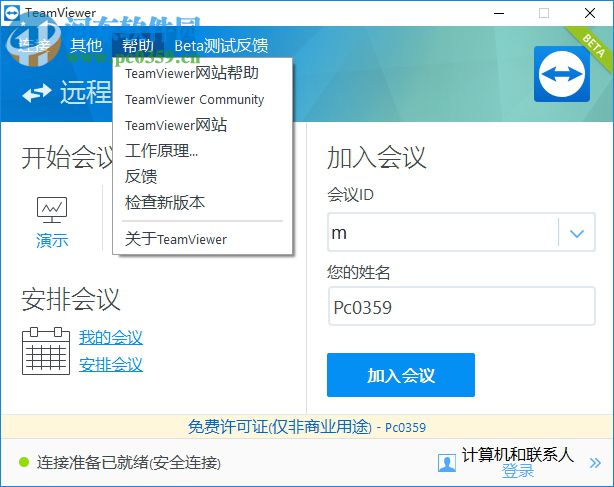The height and width of the screenshot is (487, 614).
Task: Open the 其他 menu
Action: 86,46
